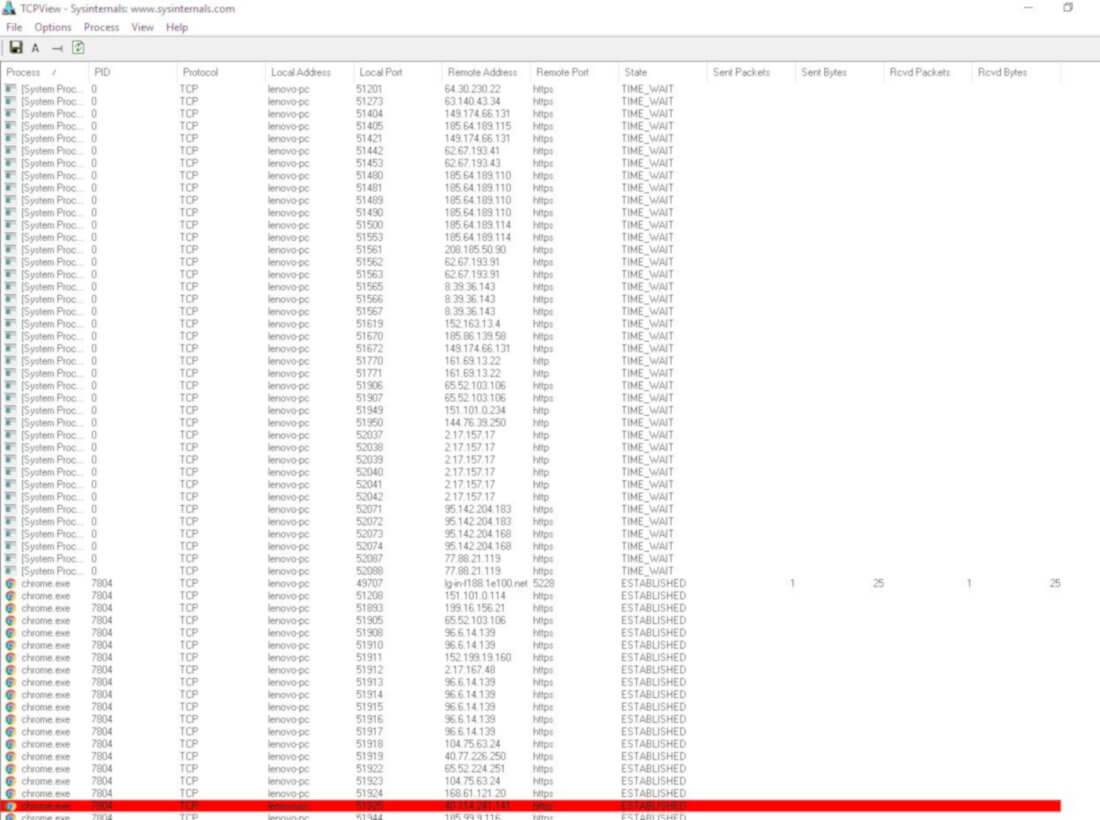Click the TCPView app icon in title bar
1100x820 pixels.
tap(9, 8)
